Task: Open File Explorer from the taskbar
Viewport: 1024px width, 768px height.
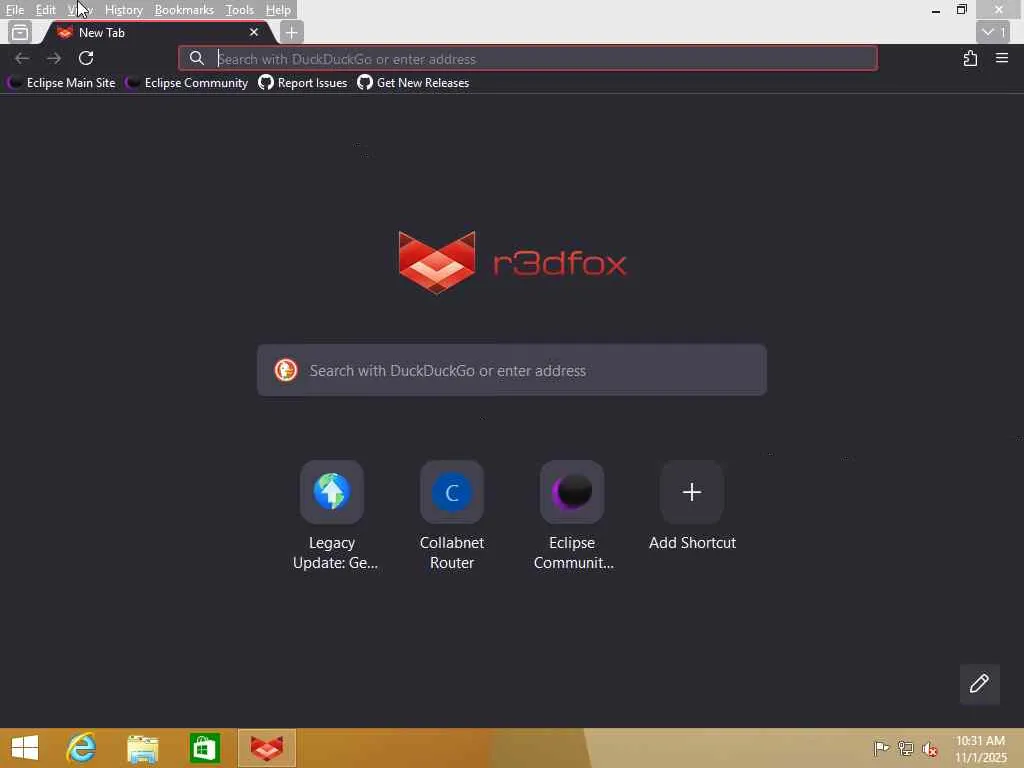Action: pyautogui.click(x=142, y=748)
